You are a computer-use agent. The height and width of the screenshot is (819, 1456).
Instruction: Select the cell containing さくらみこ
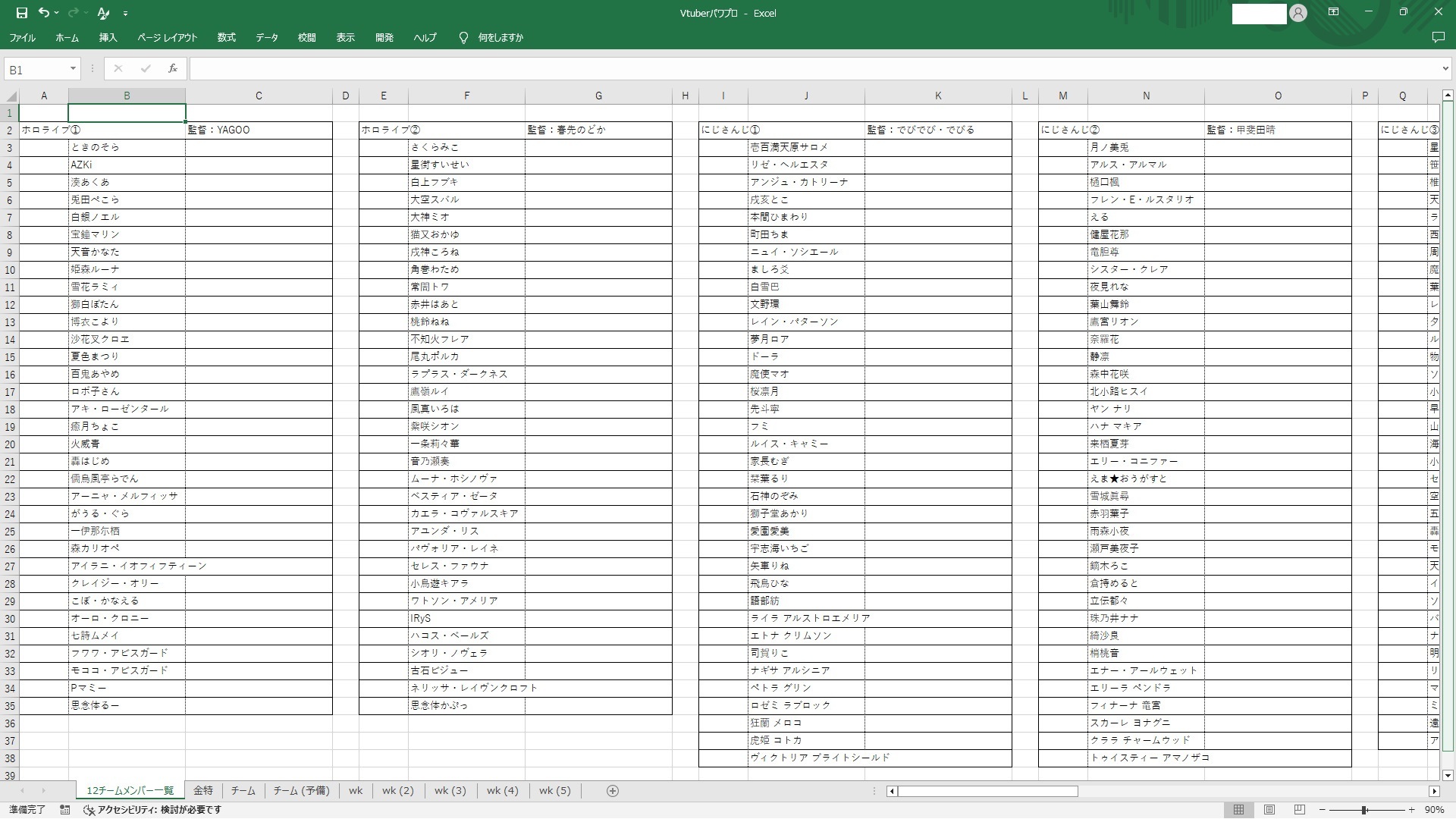point(466,147)
